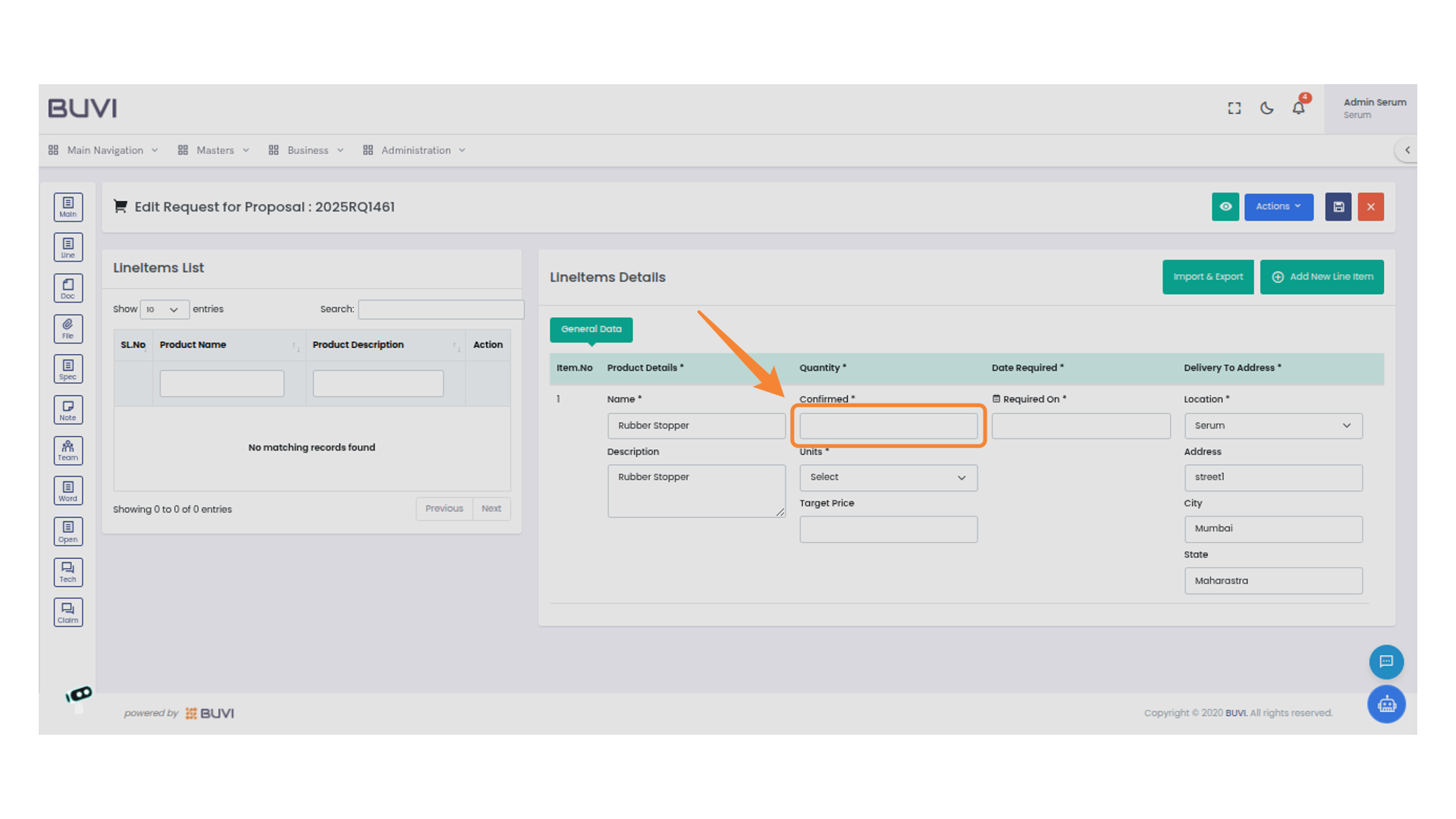Select the File attachment sidebar icon

tap(68, 329)
